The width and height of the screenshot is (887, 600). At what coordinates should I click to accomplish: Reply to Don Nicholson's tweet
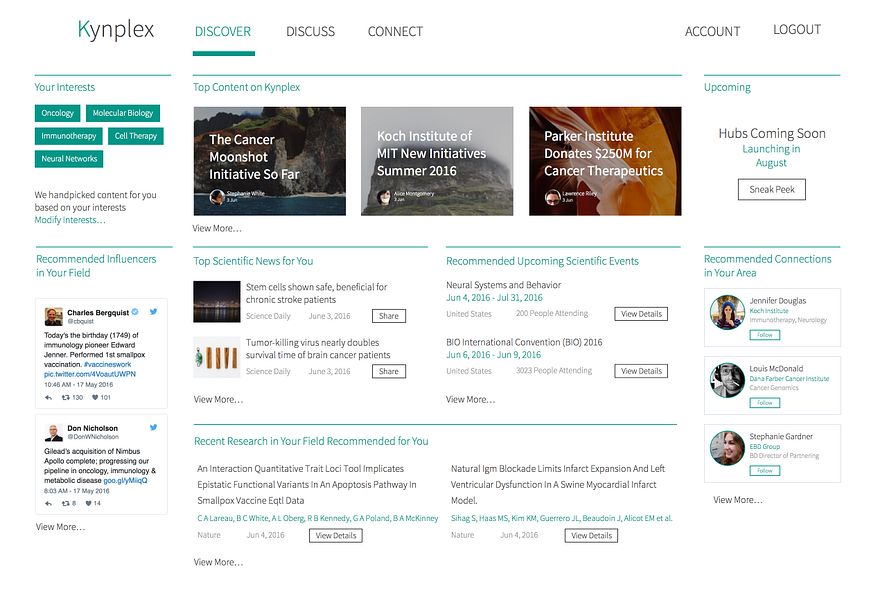(49, 503)
